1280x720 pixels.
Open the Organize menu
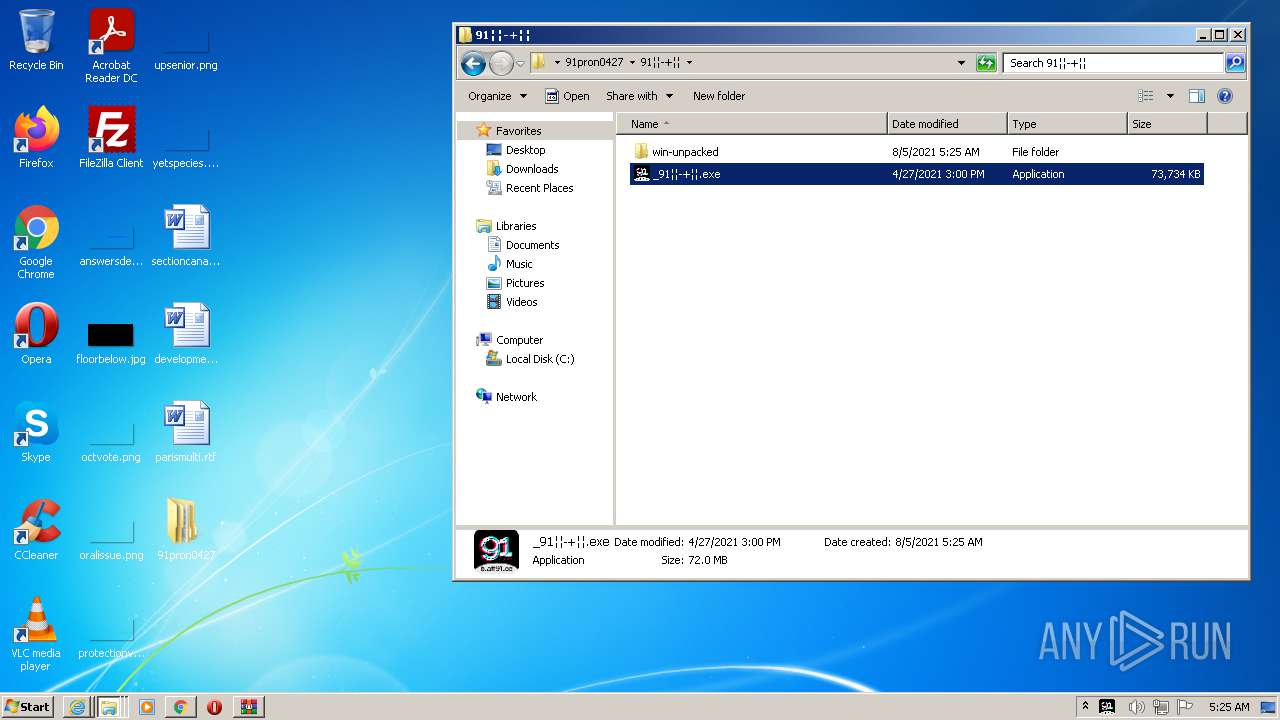(x=497, y=96)
